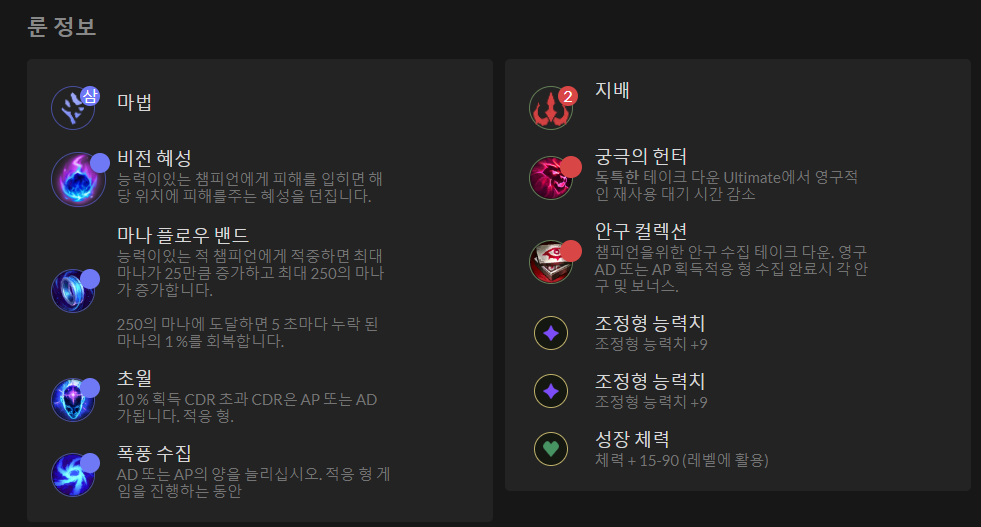Select the 궁극의 헌터 rune icon

551,178
